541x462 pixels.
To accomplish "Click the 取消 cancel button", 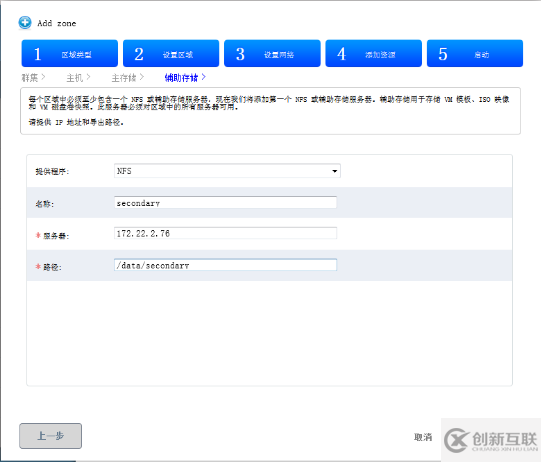I will point(423,437).
